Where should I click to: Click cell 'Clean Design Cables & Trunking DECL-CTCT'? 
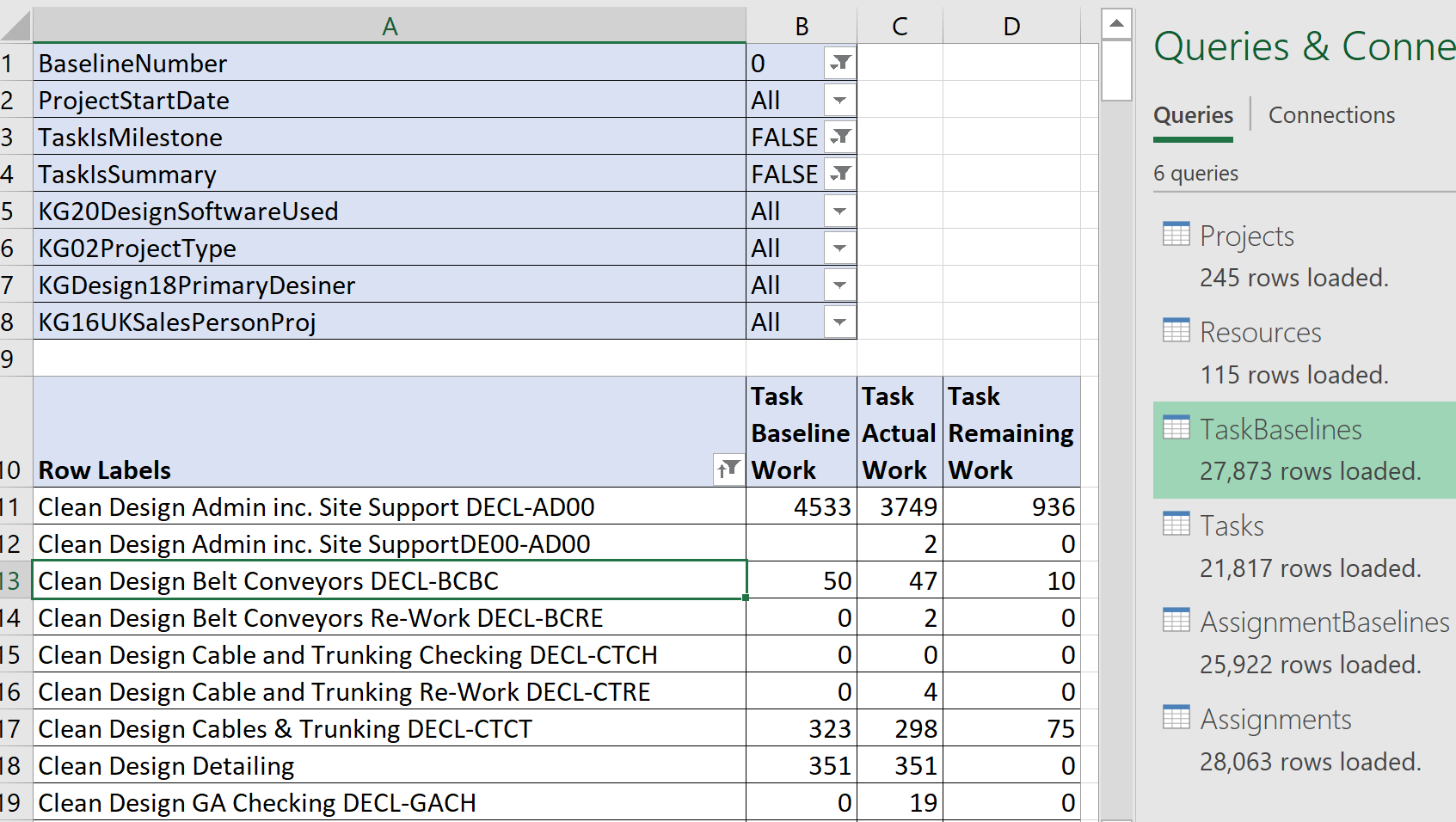390,728
